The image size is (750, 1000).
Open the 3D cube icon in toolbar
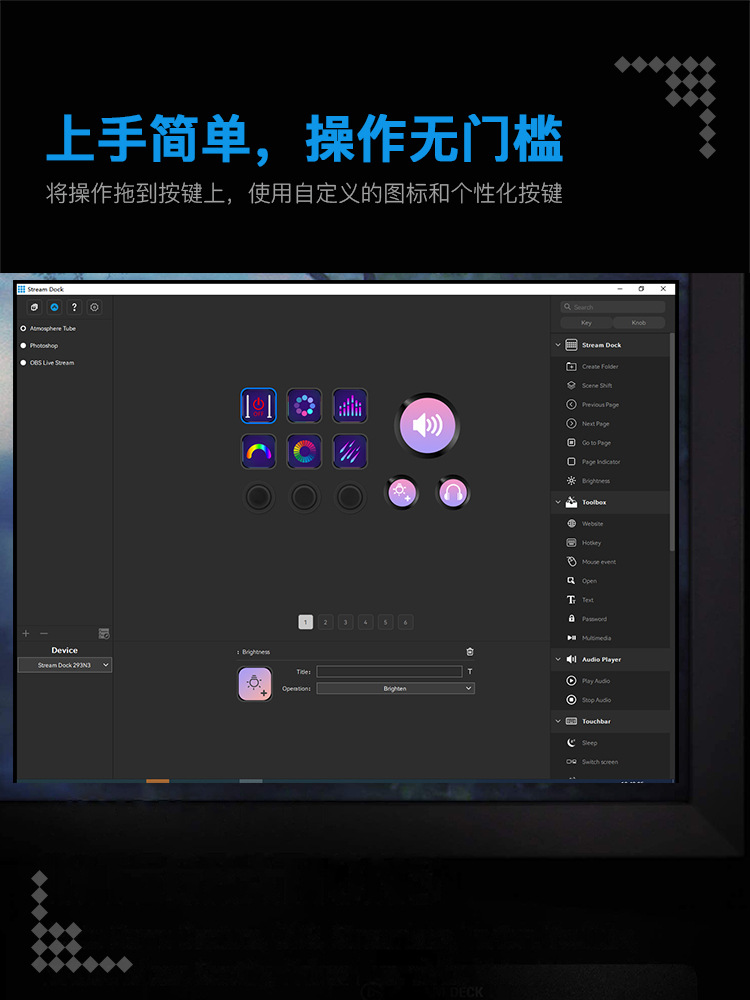coord(34,307)
